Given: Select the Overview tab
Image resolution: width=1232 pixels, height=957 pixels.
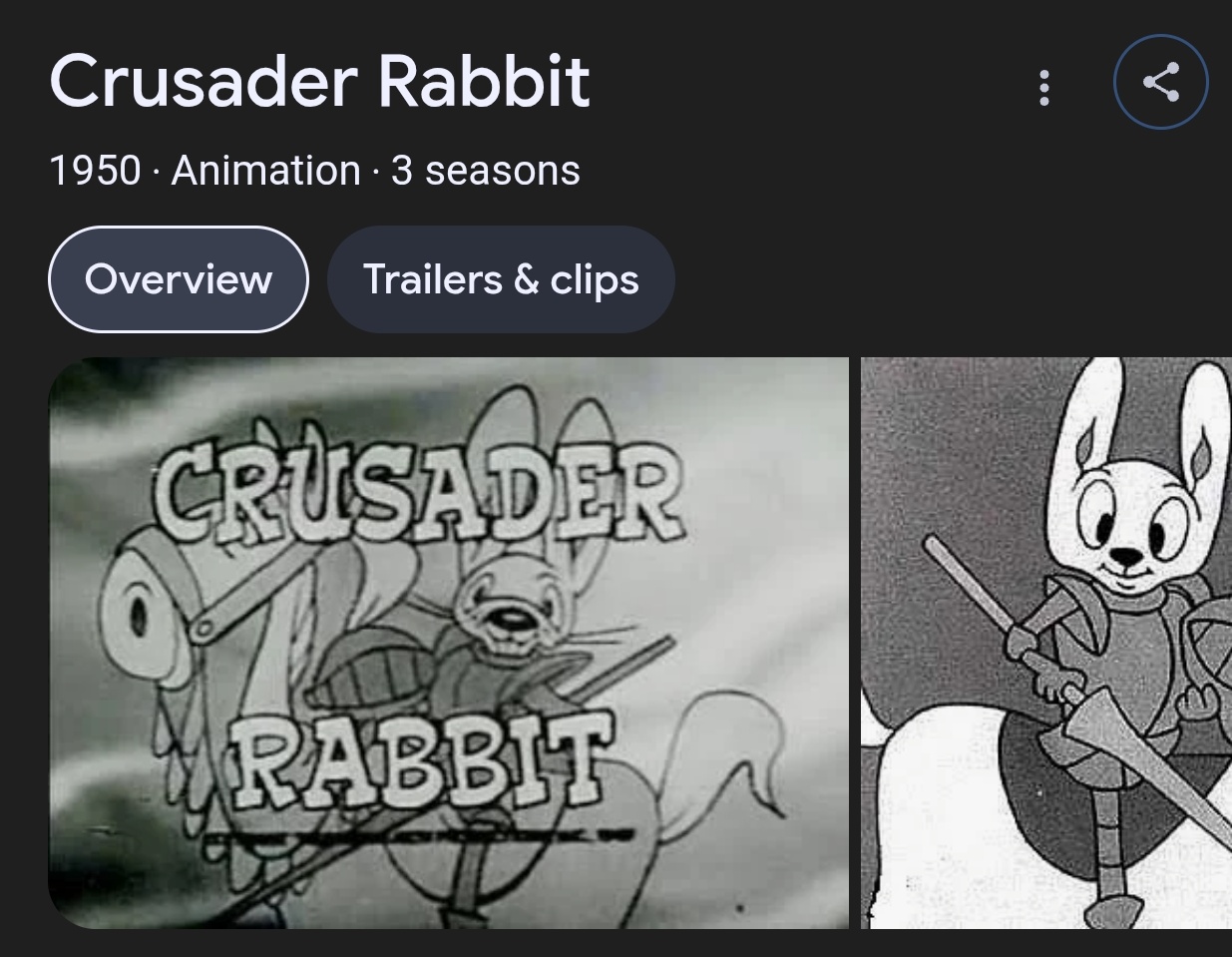Looking at the screenshot, I should coord(179,279).
